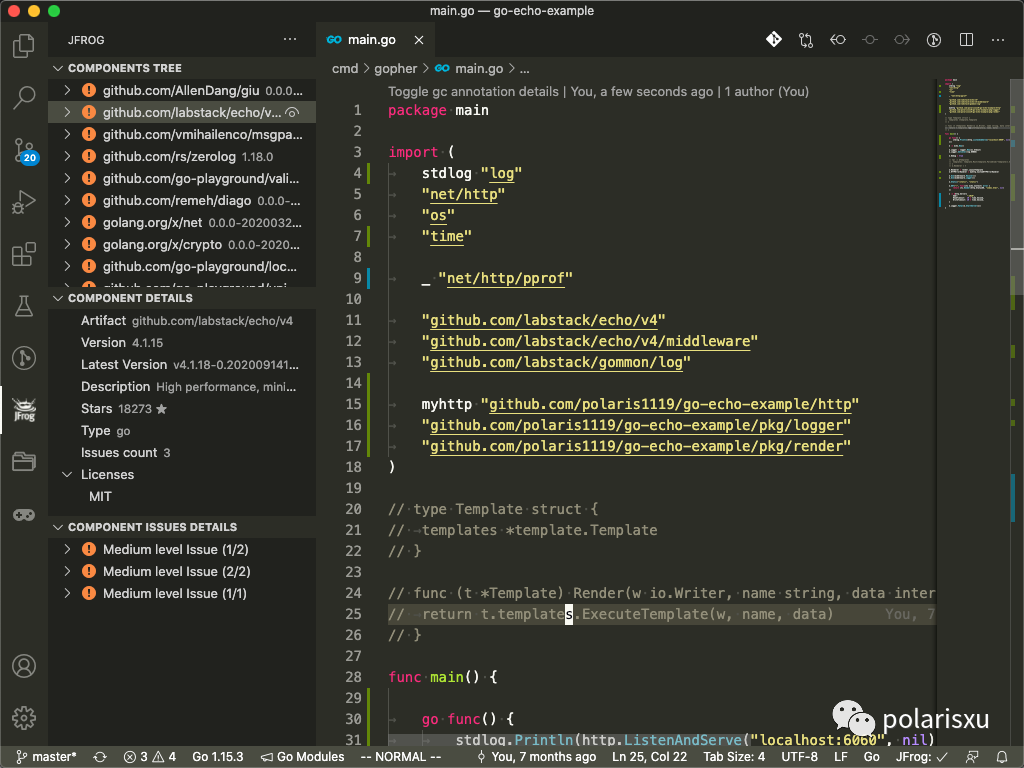Click the editor minimap code overview
The height and width of the screenshot is (768, 1024).
coord(973,144)
